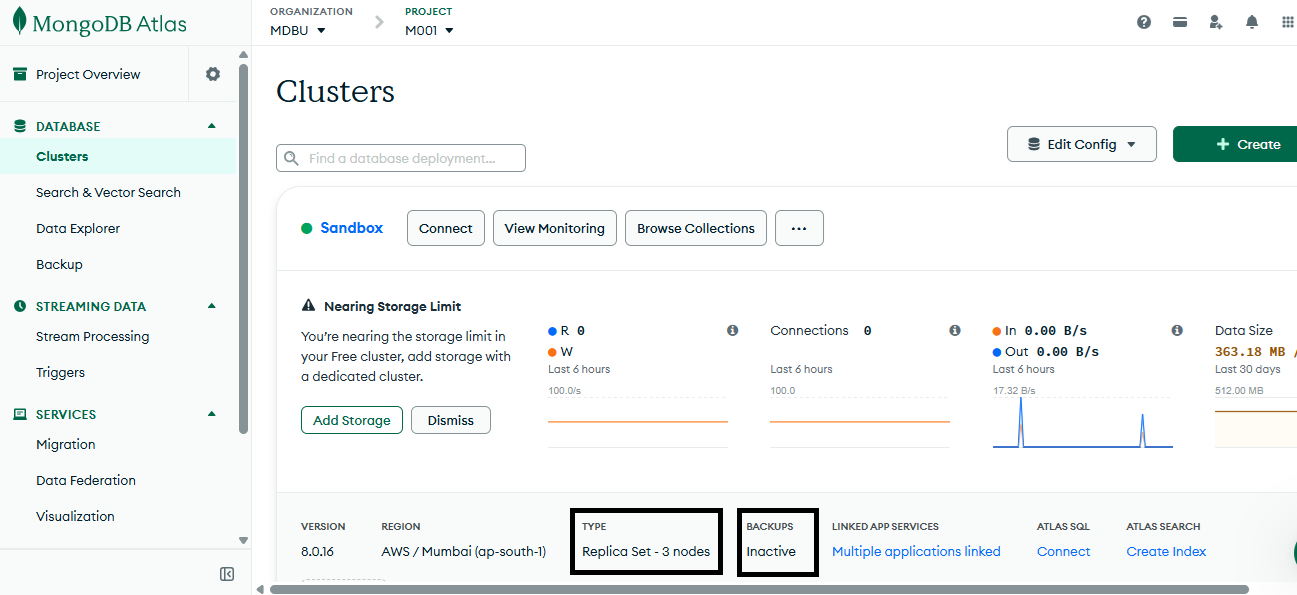Open the help question mark icon
Screen dimensions: 1297x595
(x=1144, y=22)
